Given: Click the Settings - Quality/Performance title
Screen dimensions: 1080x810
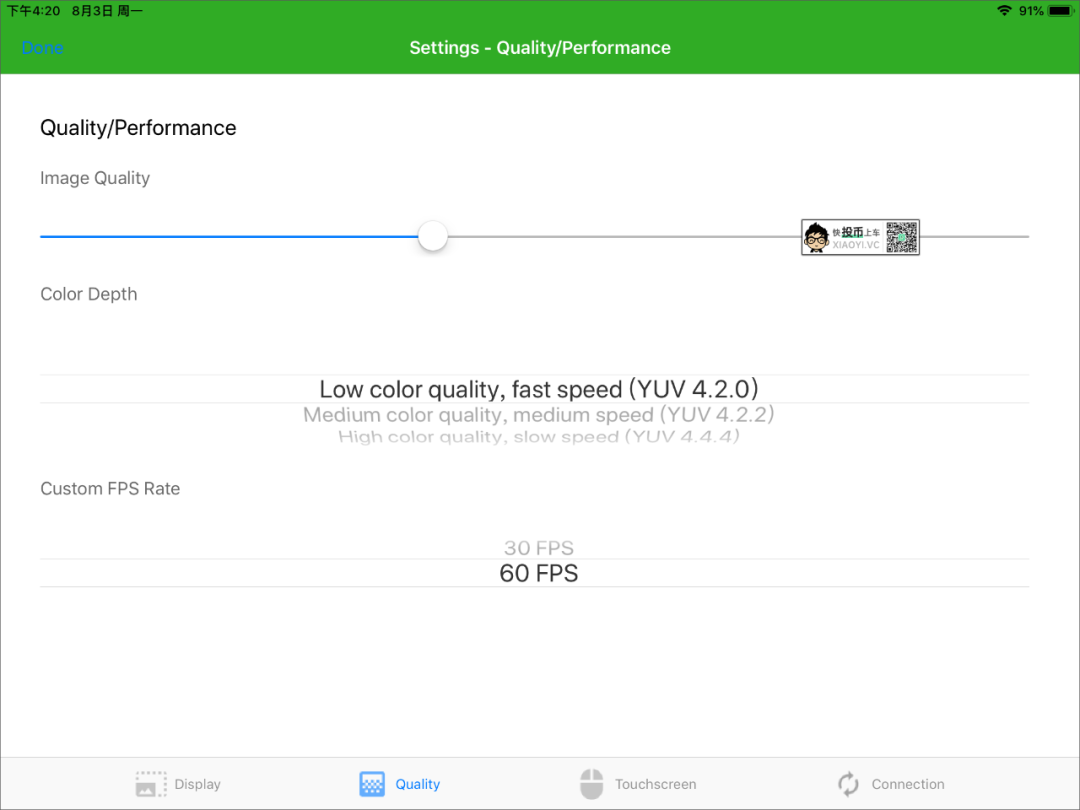Looking at the screenshot, I should pyautogui.click(x=540, y=48).
